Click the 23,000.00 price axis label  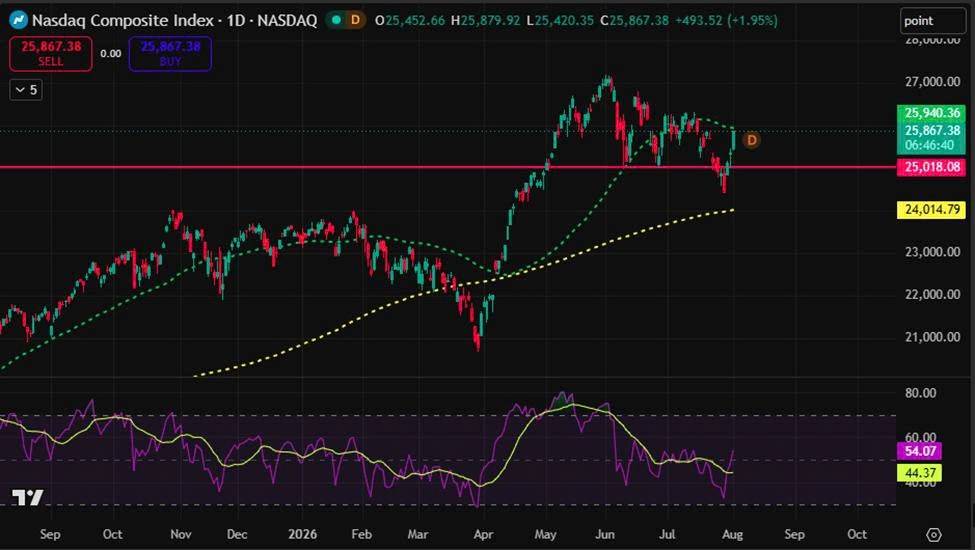(932, 252)
